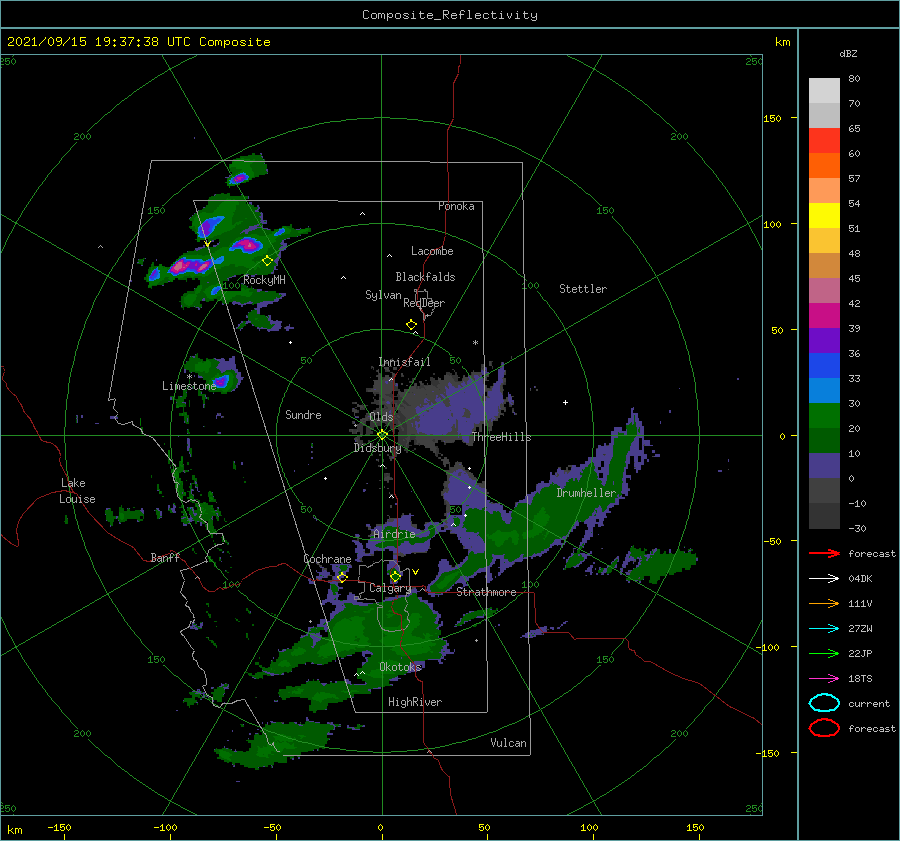Pick the cyan 27ZW arrow legend icon
900x841 pixels.
coord(824,629)
